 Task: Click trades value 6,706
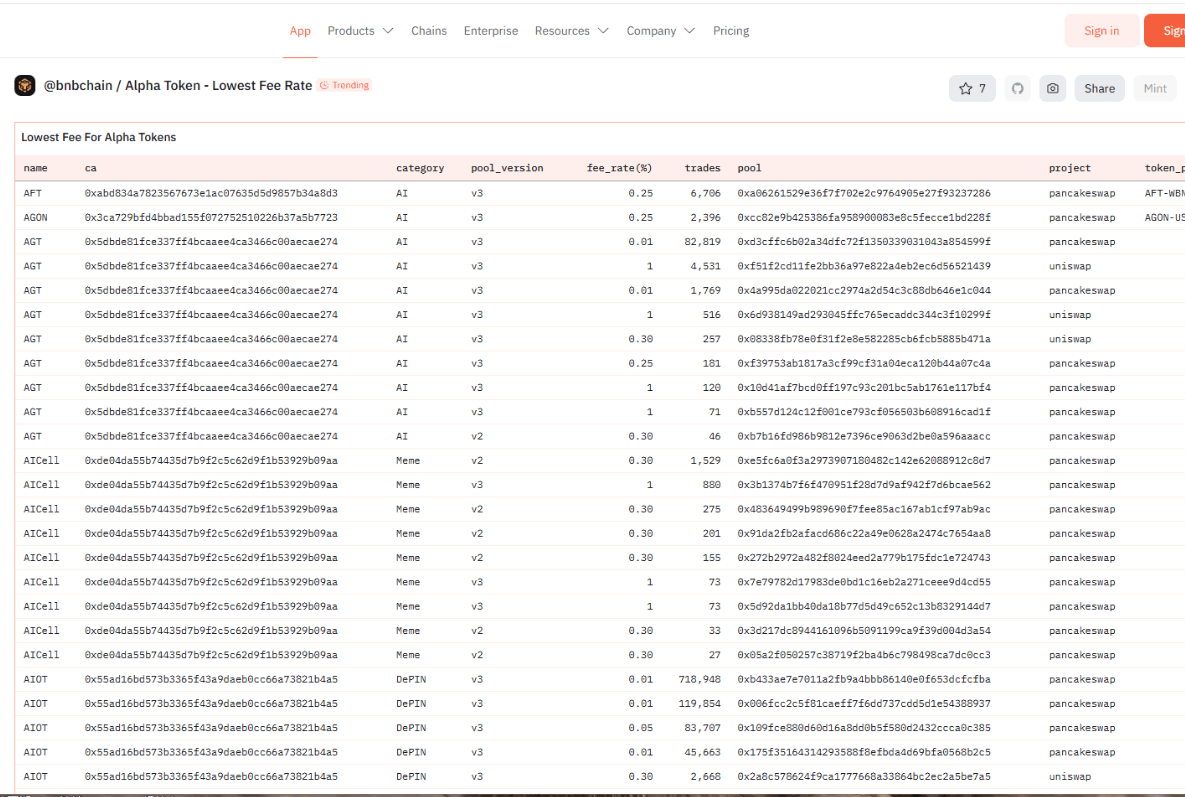pos(705,193)
